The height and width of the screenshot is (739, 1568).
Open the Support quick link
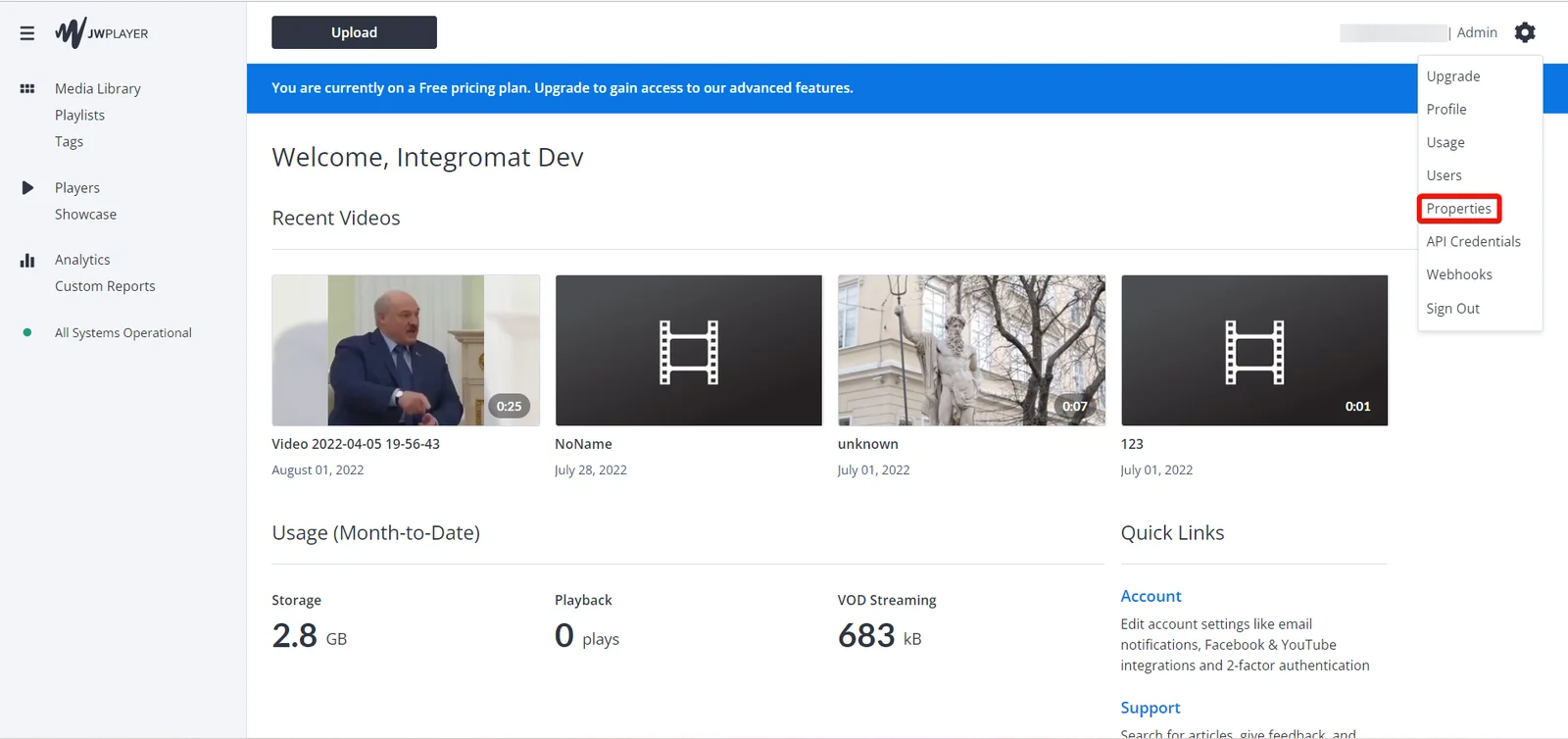click(1151, 708)
